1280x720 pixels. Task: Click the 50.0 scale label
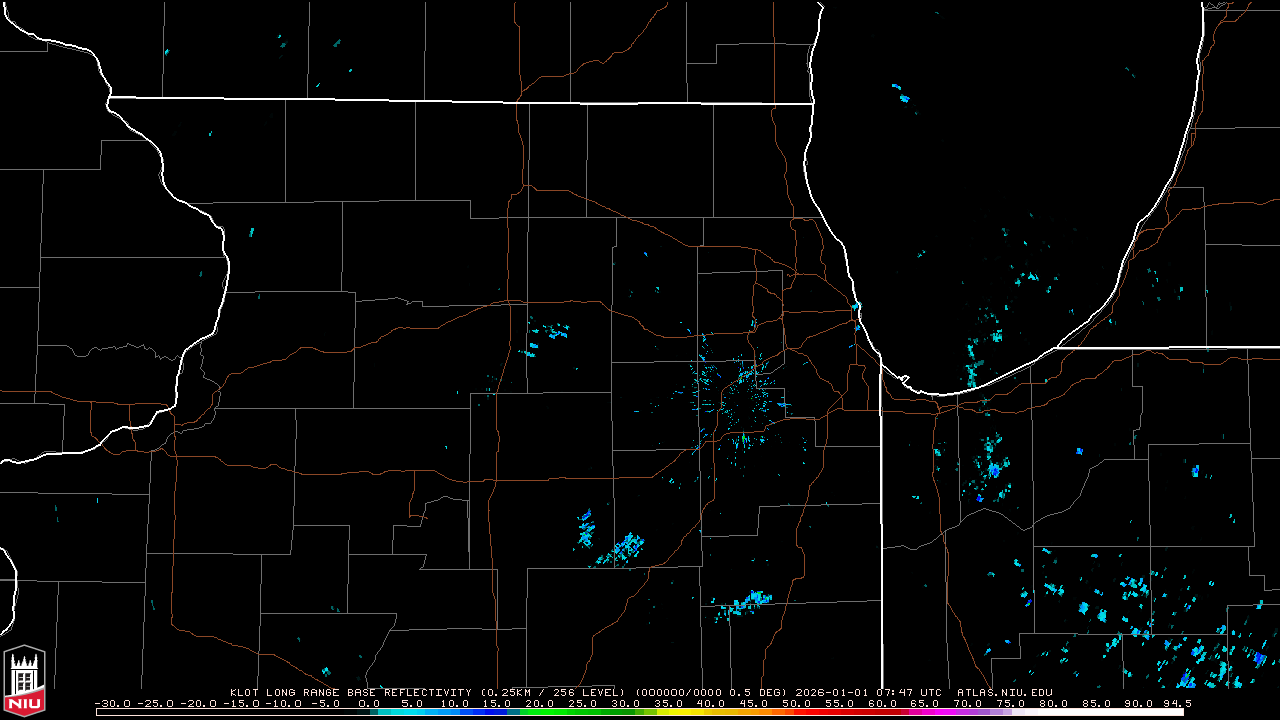(x=797, y=703)
